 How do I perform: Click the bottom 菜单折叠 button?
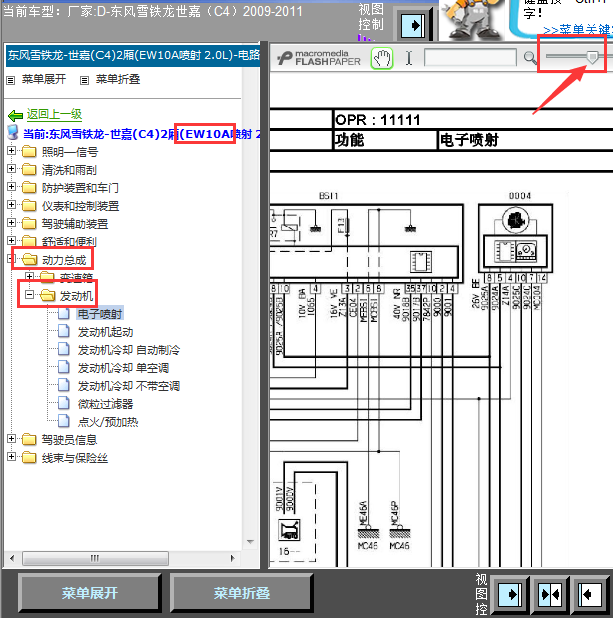pyautogui.click(x=242, y=593)
